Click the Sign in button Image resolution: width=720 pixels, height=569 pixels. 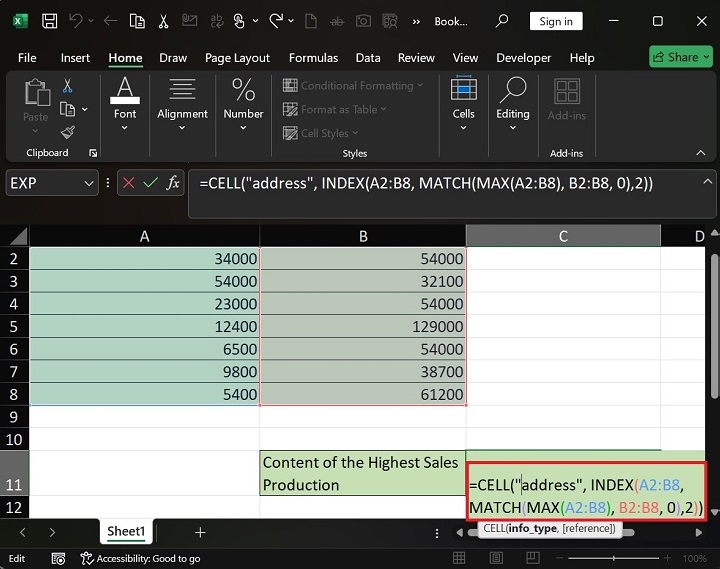[x=556, y=21]
